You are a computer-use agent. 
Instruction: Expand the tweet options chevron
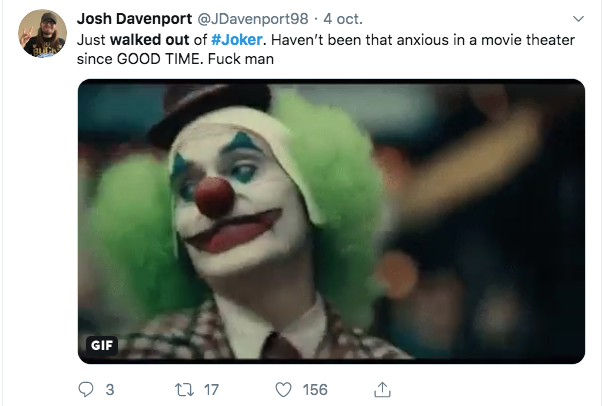pos(577,20)
